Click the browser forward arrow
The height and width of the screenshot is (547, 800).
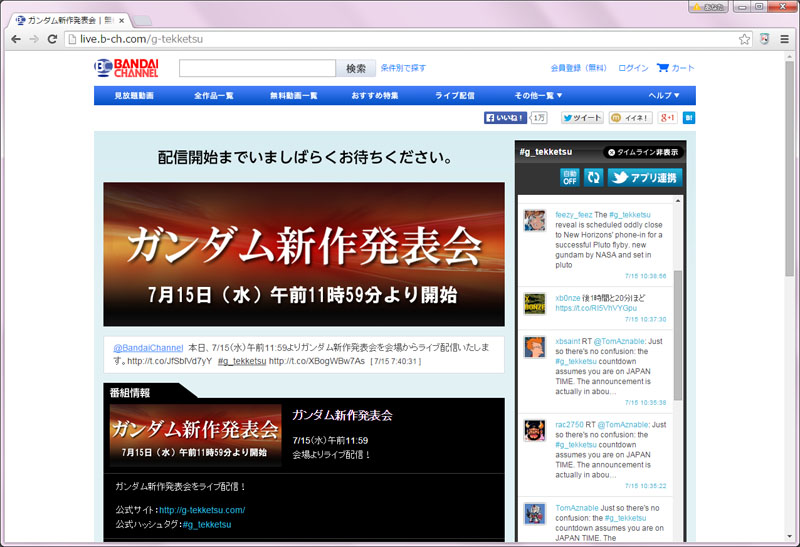click(x=34, y=39)
